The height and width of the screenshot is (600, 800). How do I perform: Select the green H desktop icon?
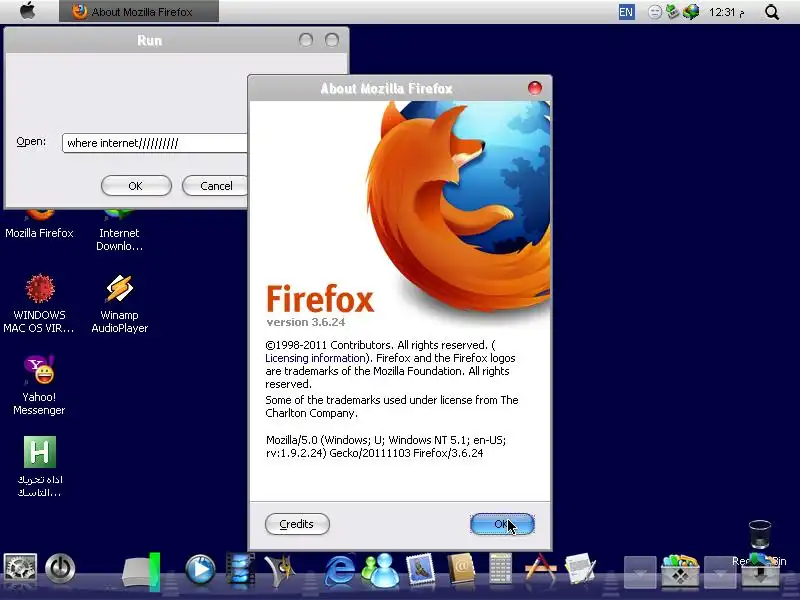39,467
